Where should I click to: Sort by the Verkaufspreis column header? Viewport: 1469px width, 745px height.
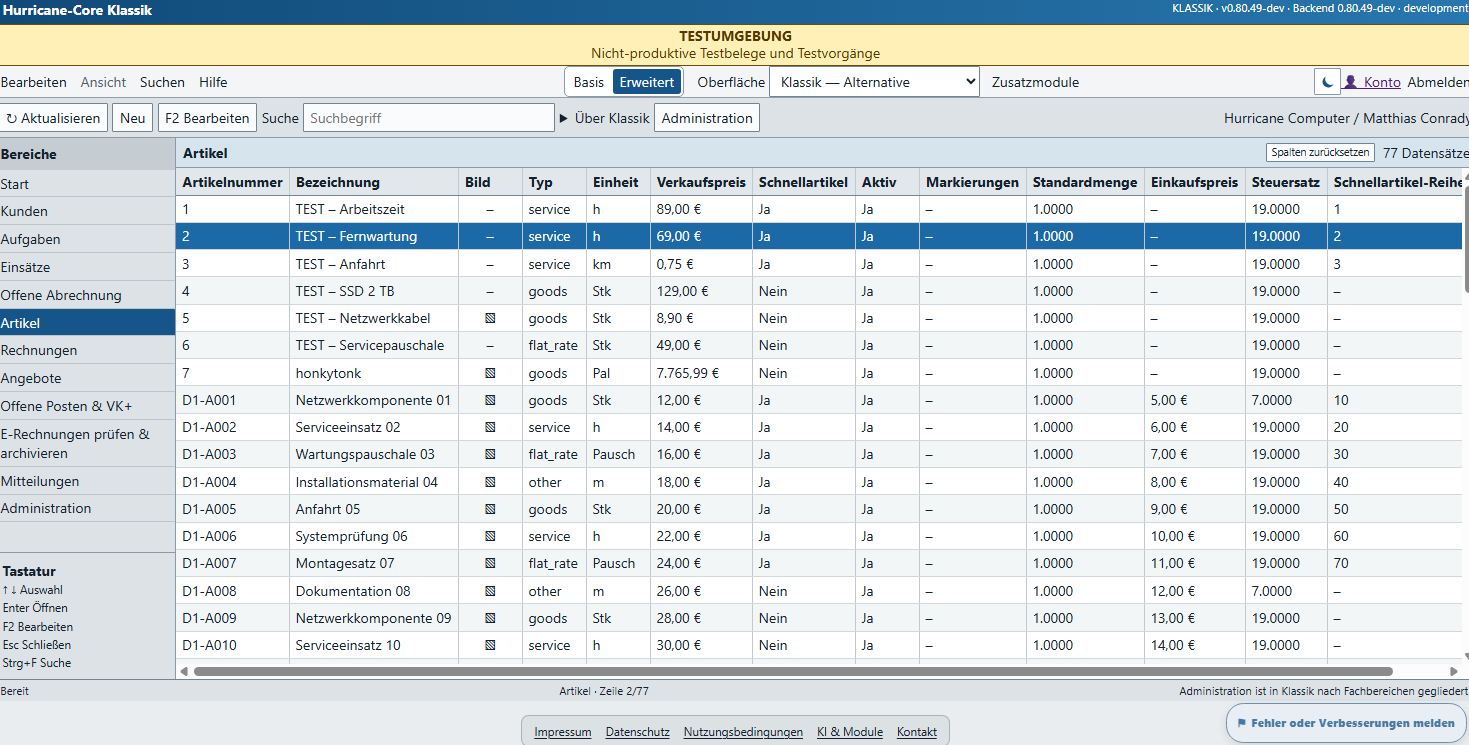701,182
